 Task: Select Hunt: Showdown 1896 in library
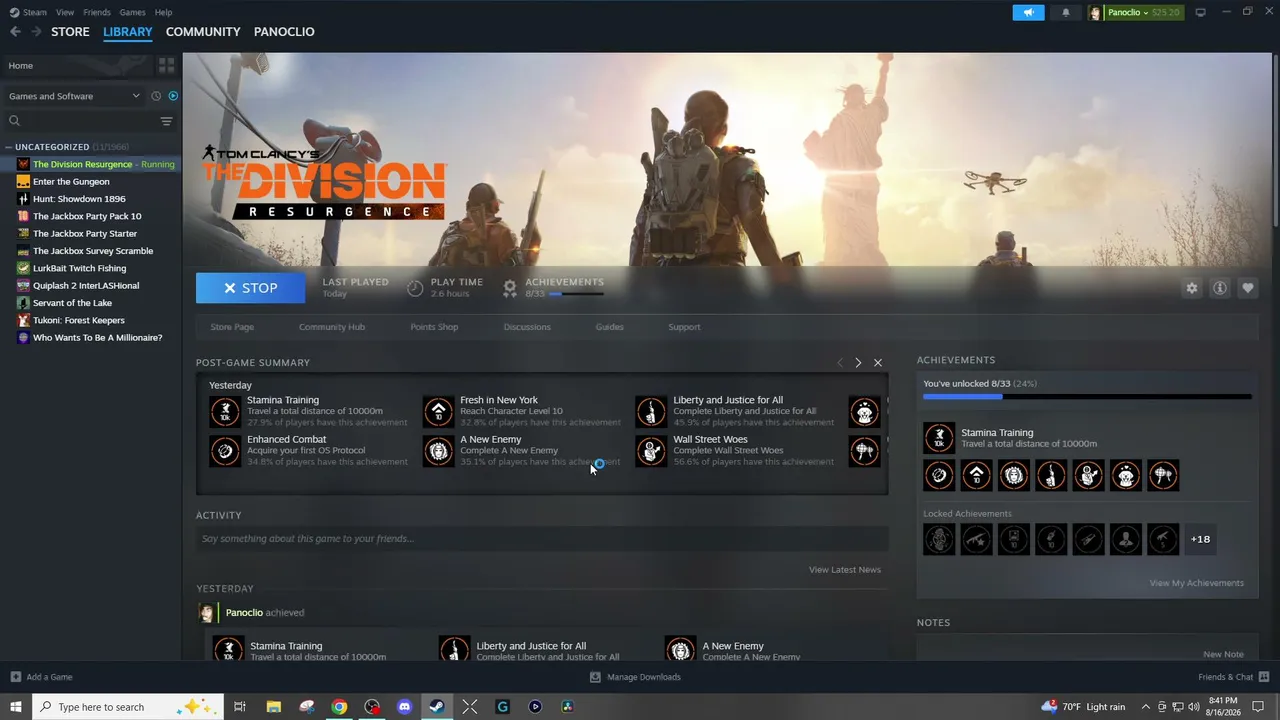pos(79,199)
